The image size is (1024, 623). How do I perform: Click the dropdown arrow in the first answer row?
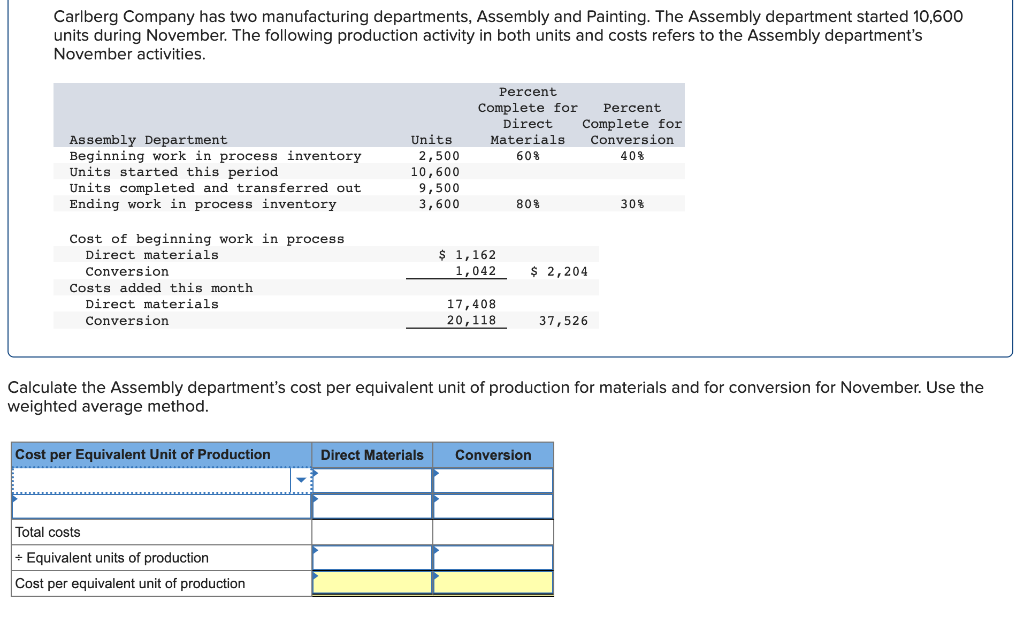click(300, 479)
